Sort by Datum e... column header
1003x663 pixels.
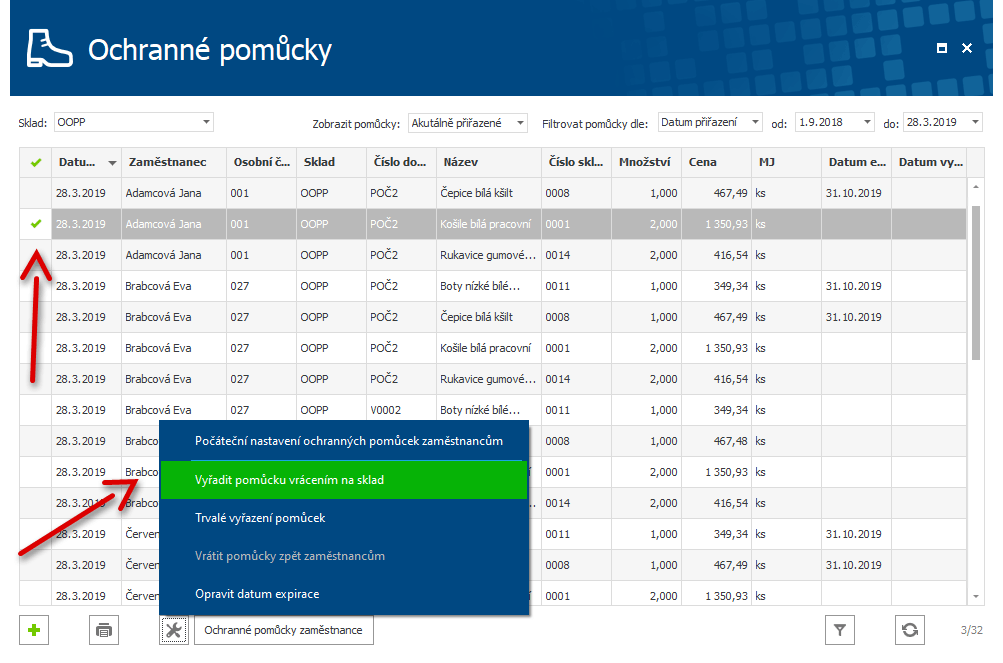click(x=857, y=163)
